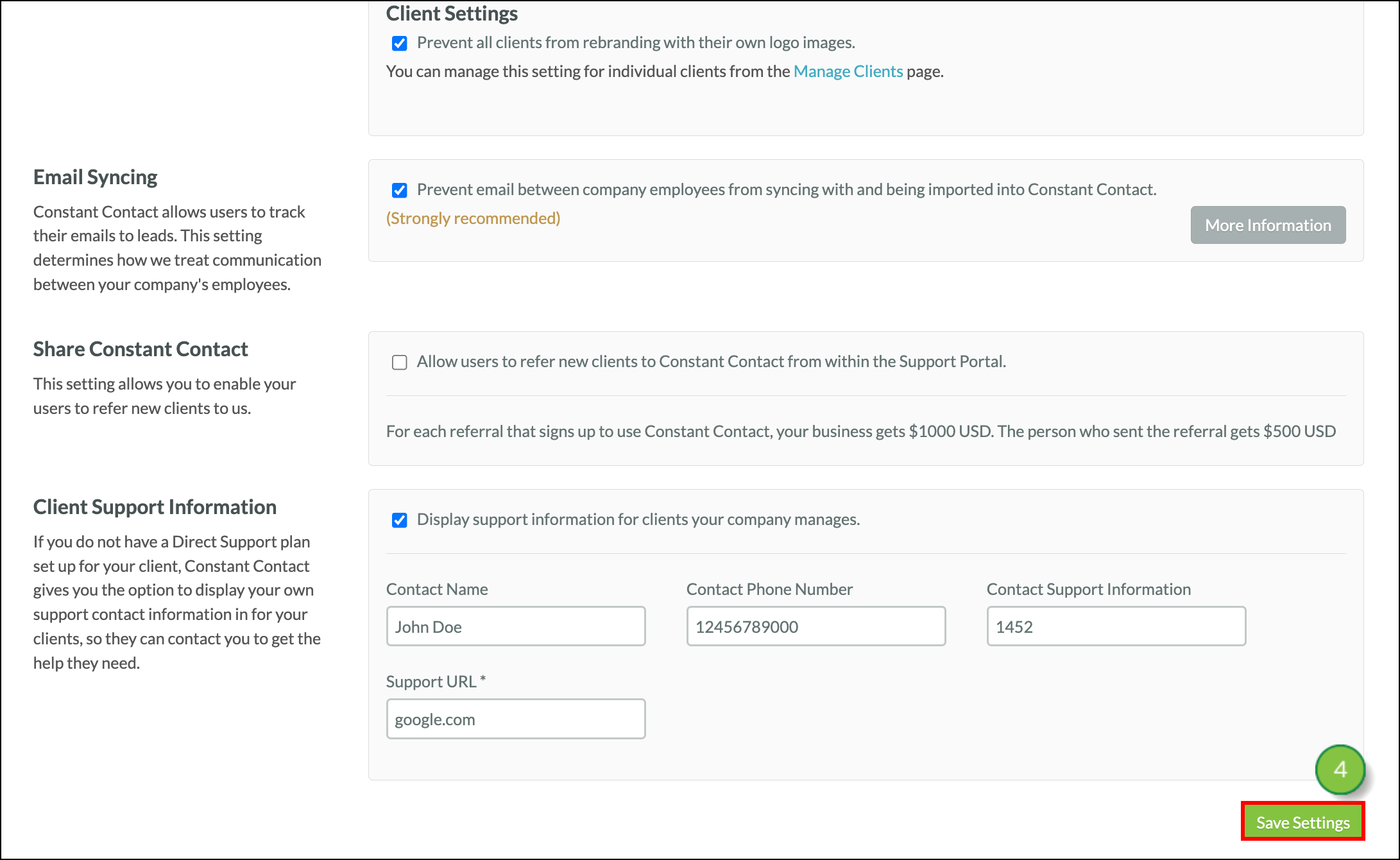Viewport: 1400px width, 860px height.
Task: Enable allow users to refer clients checkbox
Action: (399, 362)
